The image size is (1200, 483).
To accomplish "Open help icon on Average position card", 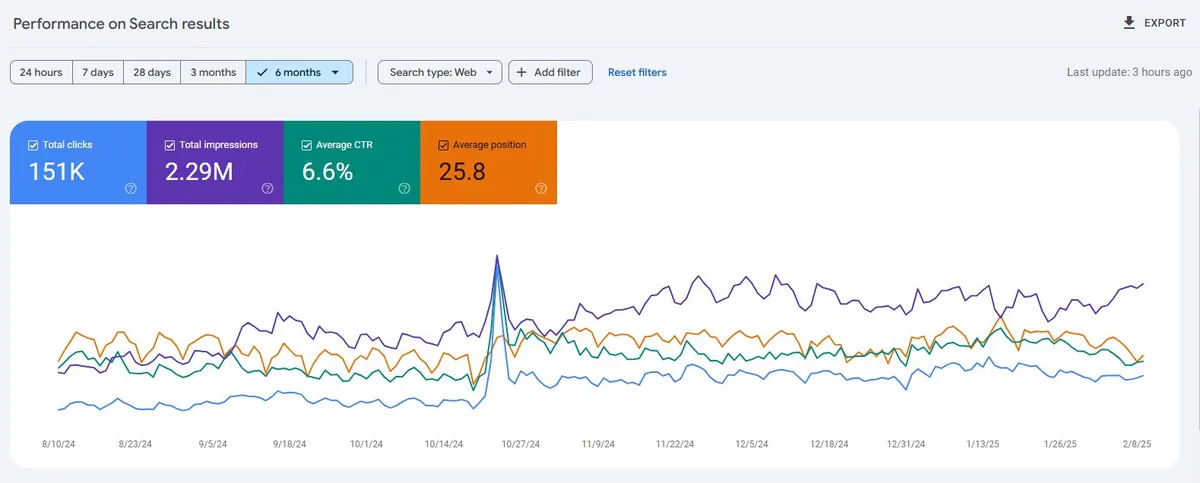I will click(541, 188).
